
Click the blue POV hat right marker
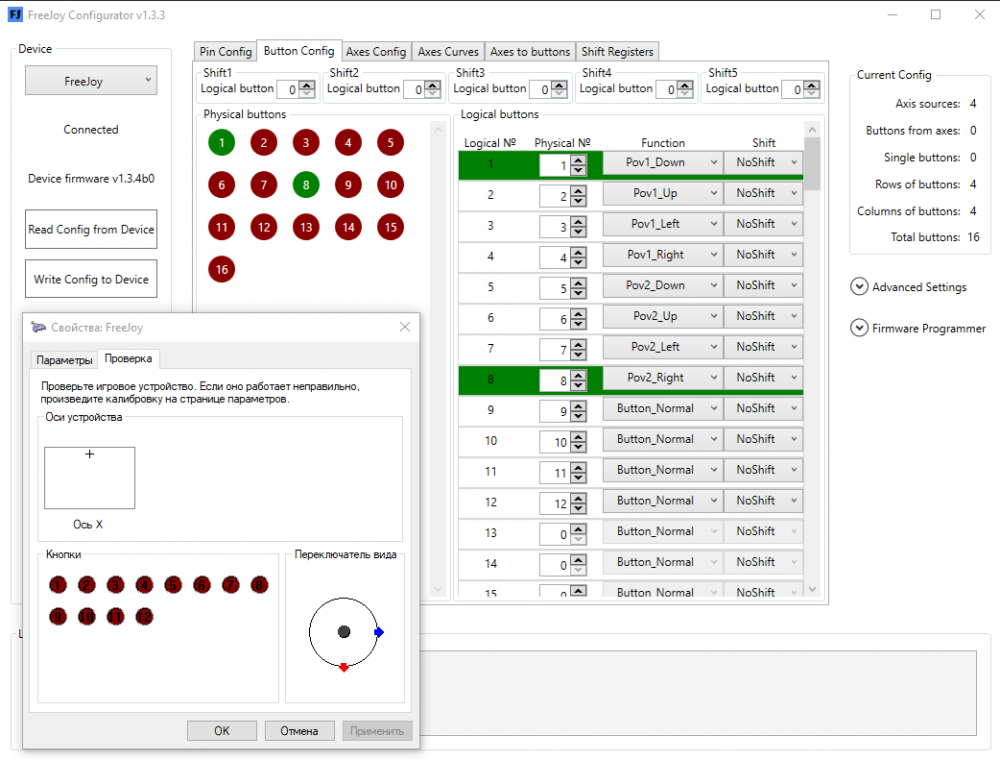[379, 632]
